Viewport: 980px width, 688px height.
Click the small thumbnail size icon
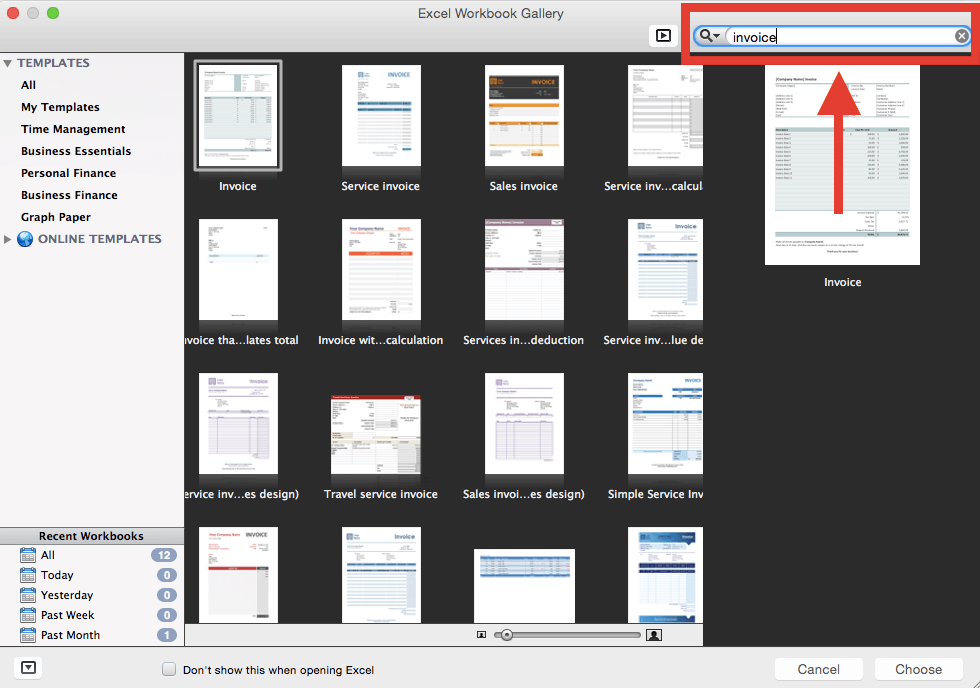coord(481,635)
